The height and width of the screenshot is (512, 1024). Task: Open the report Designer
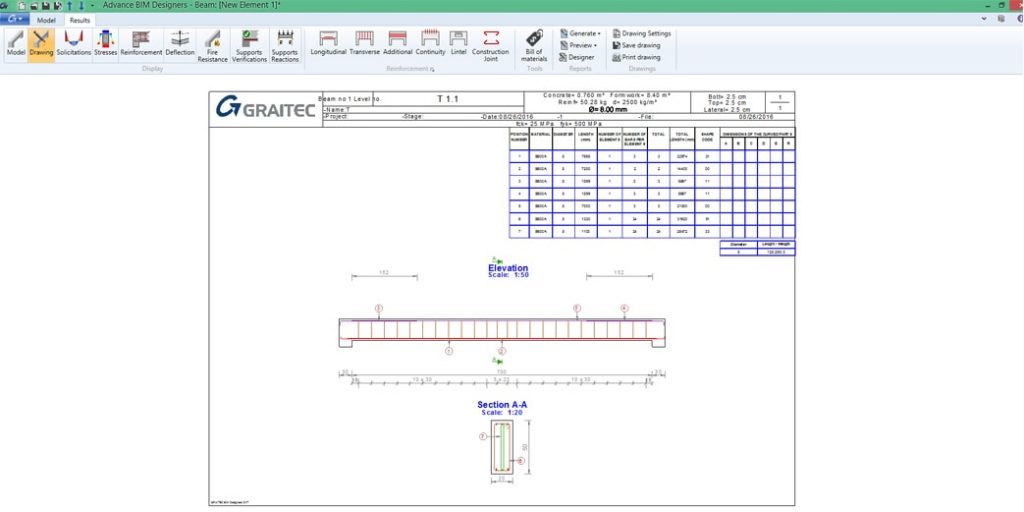[x=577, y=57]
